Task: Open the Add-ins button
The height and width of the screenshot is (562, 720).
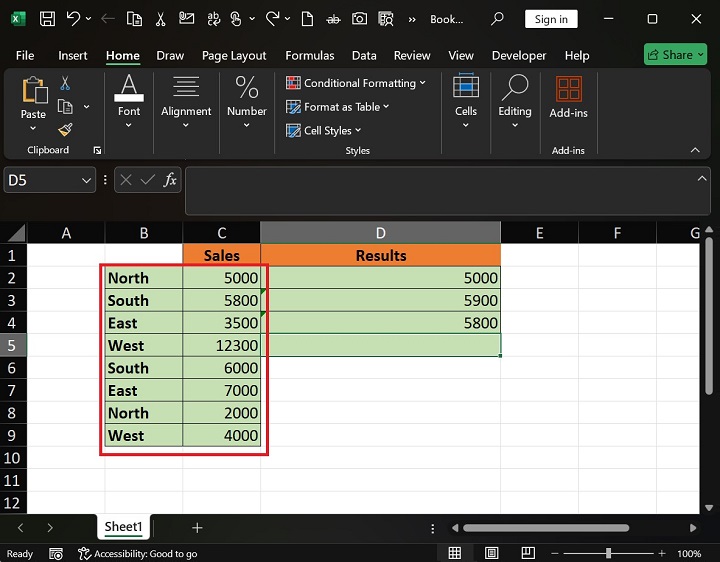Action: [568, 100]
